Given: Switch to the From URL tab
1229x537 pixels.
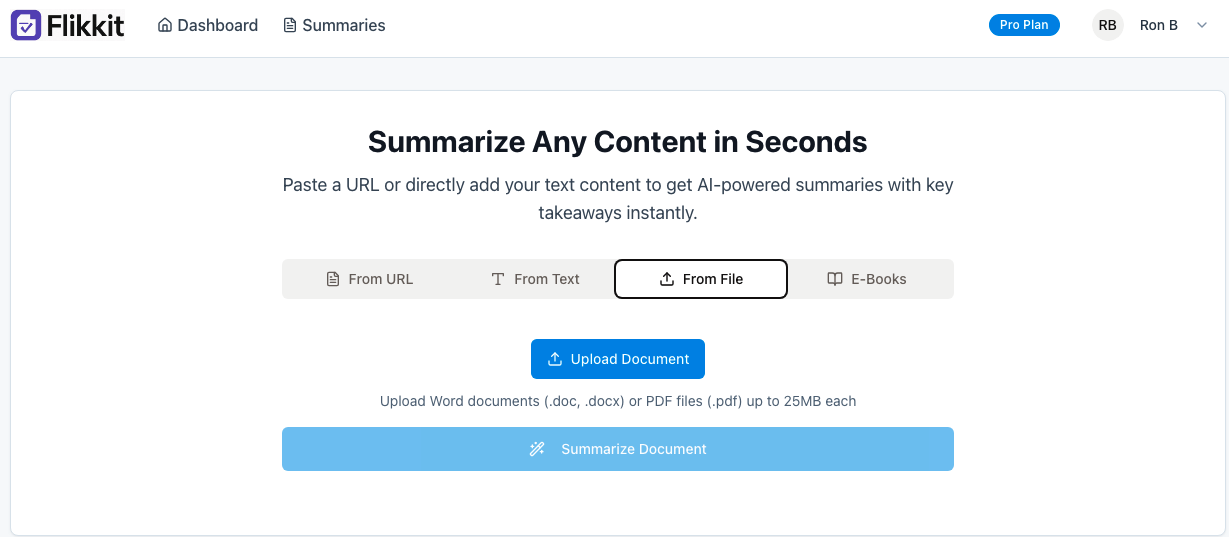Looking at the screenshot, I should [x=370, y=279].
